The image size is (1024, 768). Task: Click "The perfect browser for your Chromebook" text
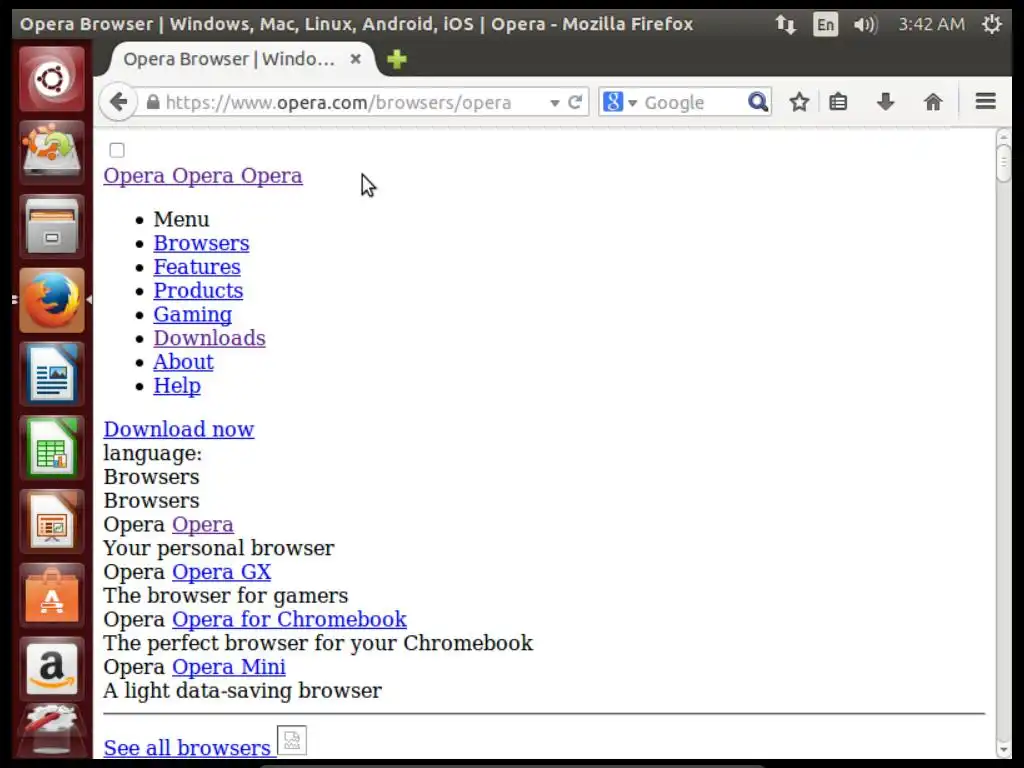click(318, 643)
